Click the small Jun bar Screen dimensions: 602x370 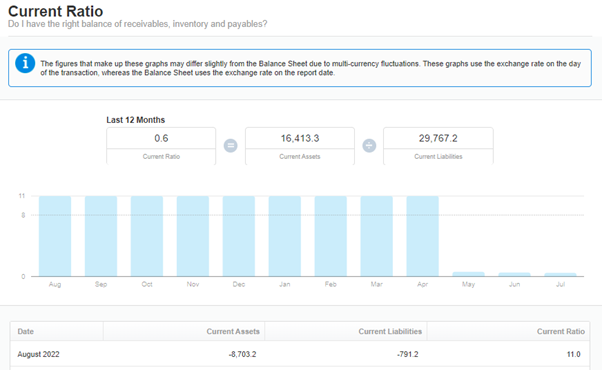514,274
